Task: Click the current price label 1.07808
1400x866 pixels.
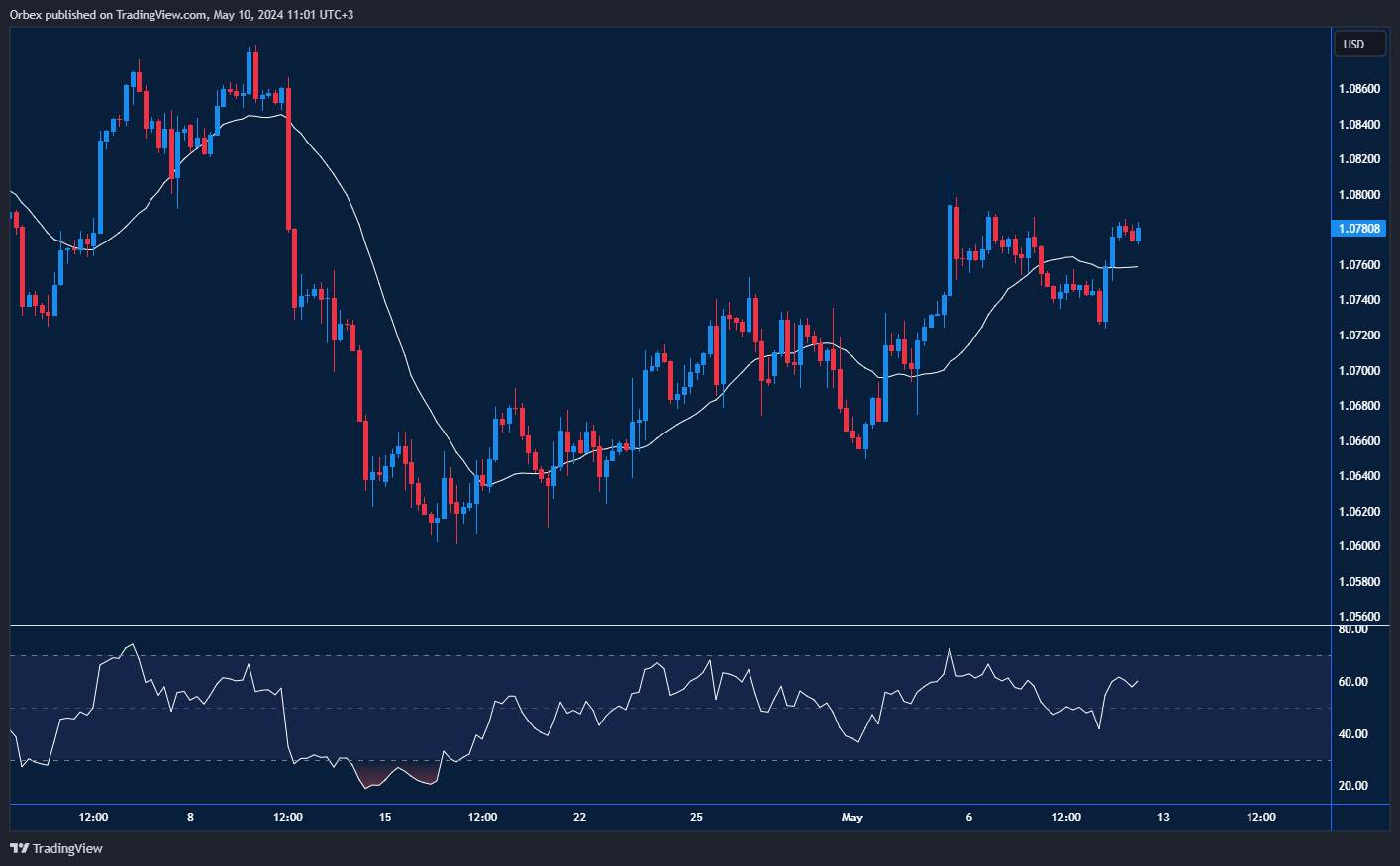Action: (x=1358, y=229)
